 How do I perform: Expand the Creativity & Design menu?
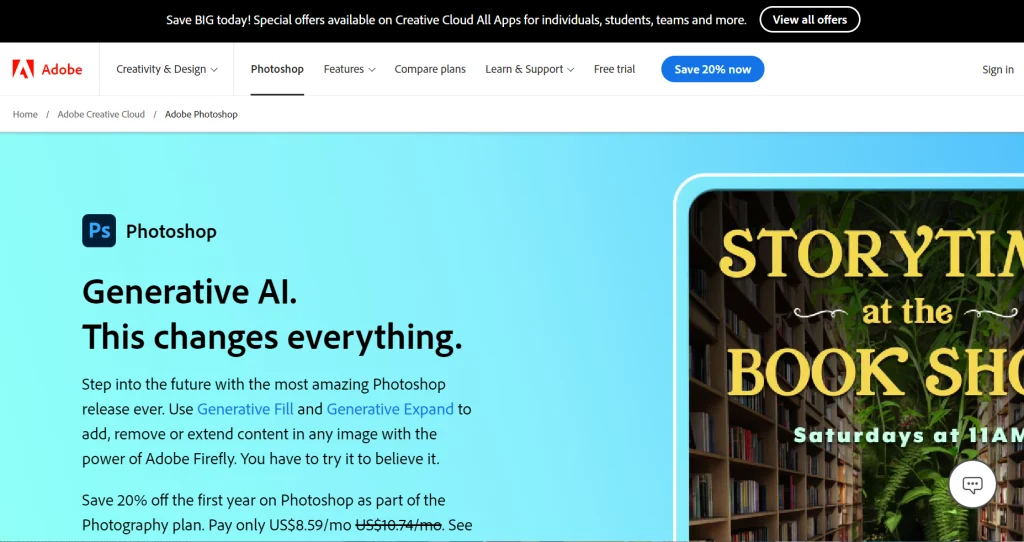point(167,69)
